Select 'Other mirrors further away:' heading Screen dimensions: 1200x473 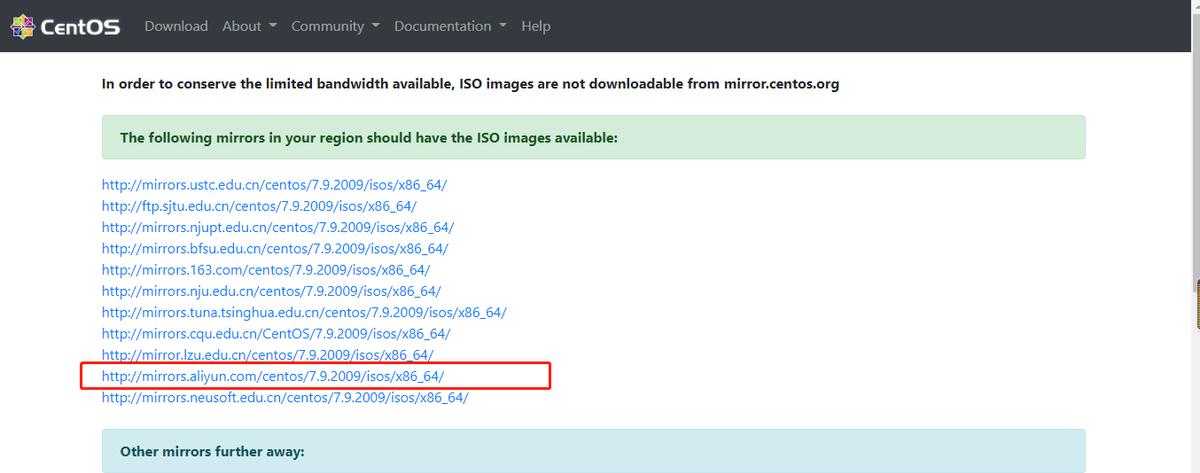tap(212, 451)
